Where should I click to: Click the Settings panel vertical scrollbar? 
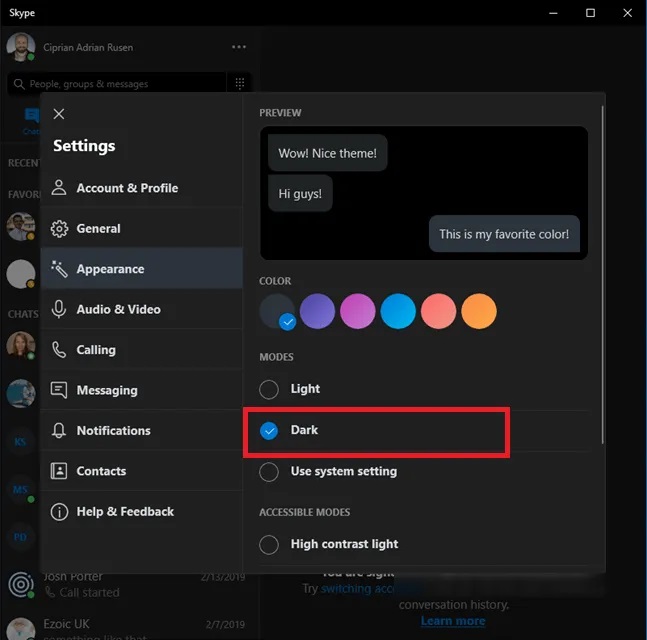point(602,274)
